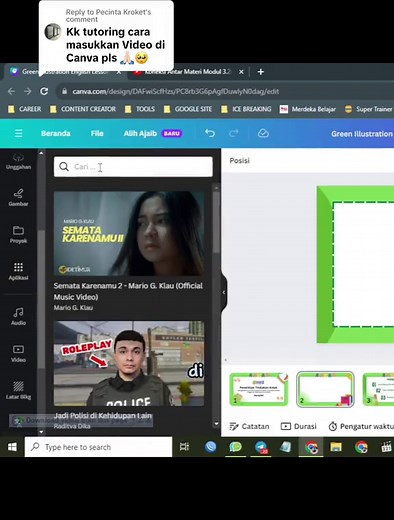Go back in the browser

click(11, 91)
